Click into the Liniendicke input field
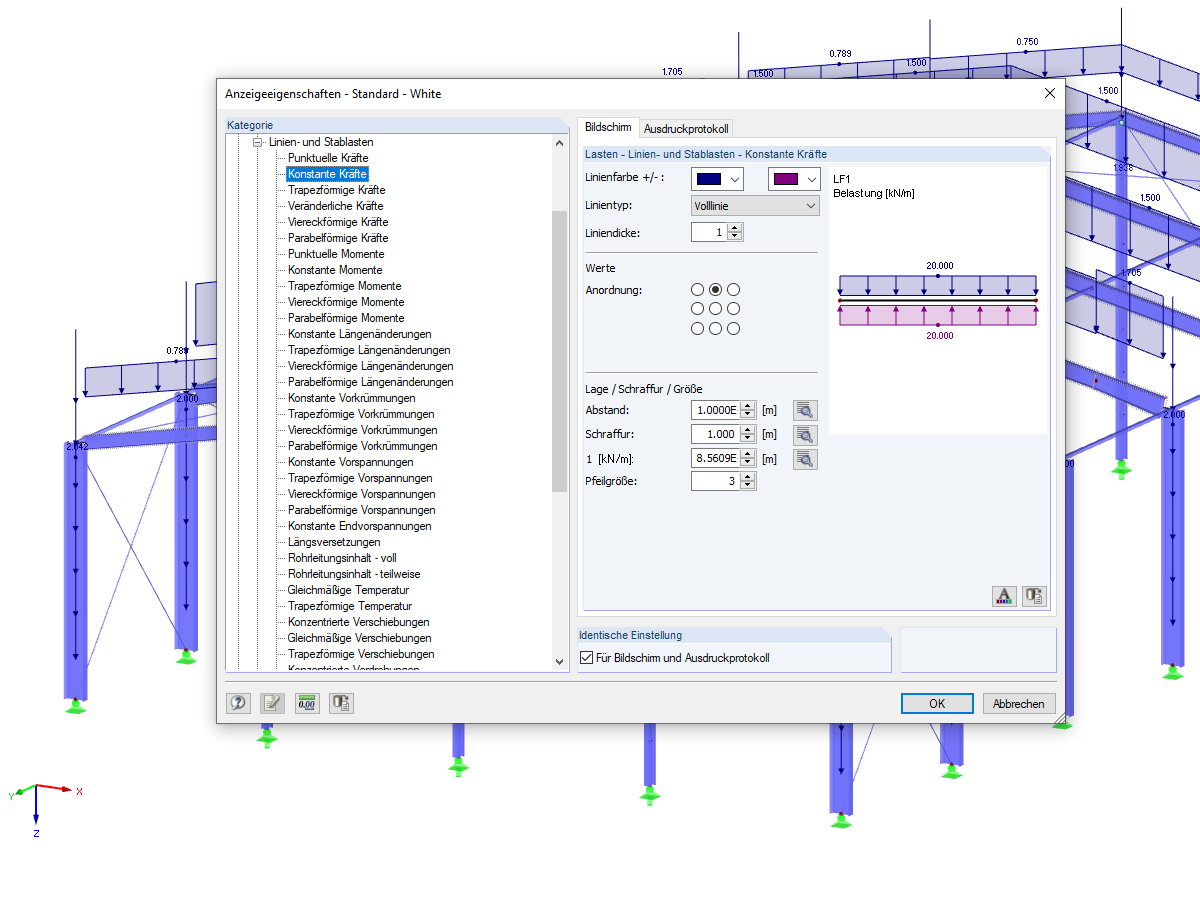 click(x=709, y=232)
